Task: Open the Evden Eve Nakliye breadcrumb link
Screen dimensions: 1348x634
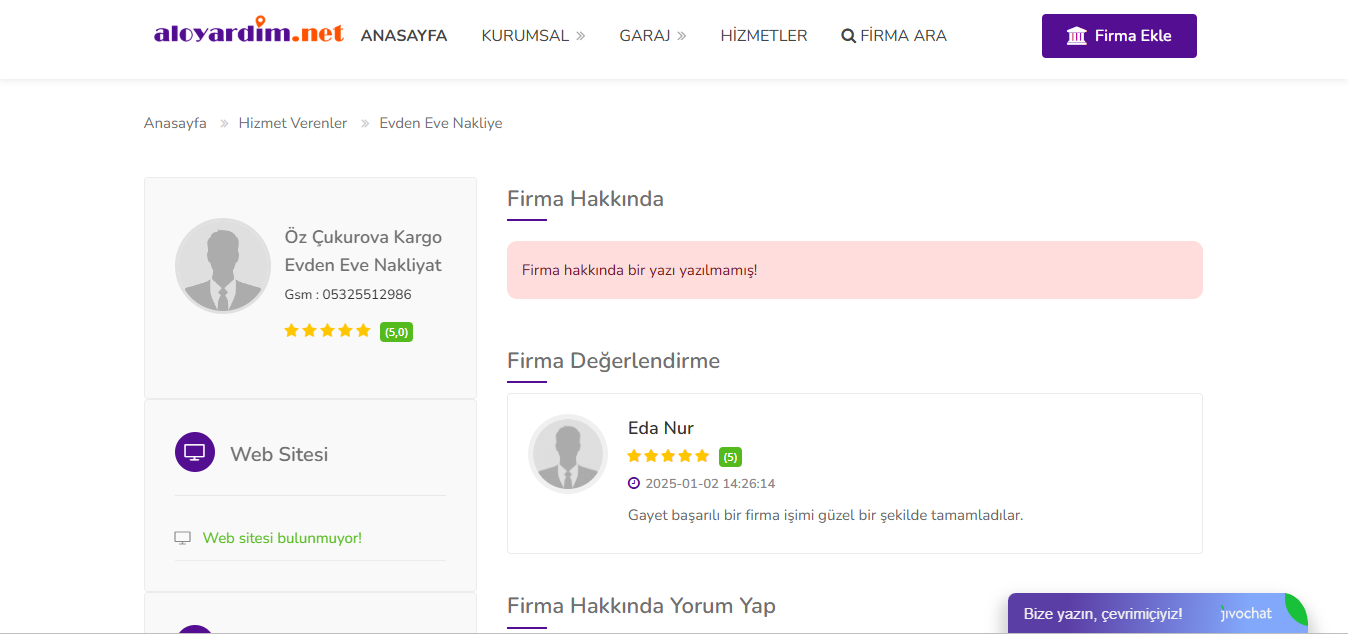Action: [441, 123]
